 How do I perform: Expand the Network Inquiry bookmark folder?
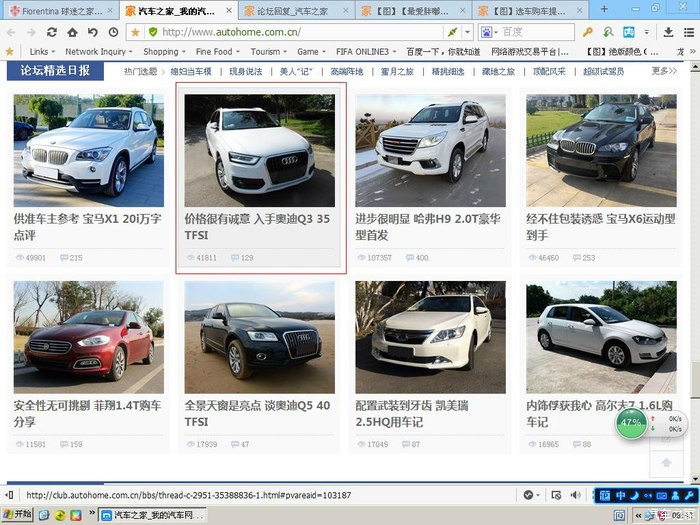[x=100, y=51]
